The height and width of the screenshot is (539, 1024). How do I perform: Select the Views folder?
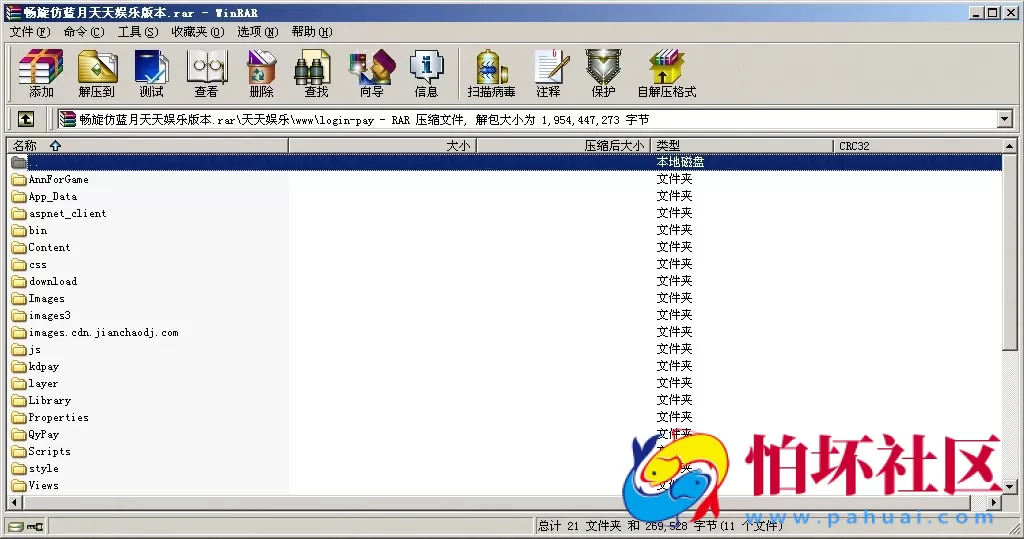tap(35, 485)
